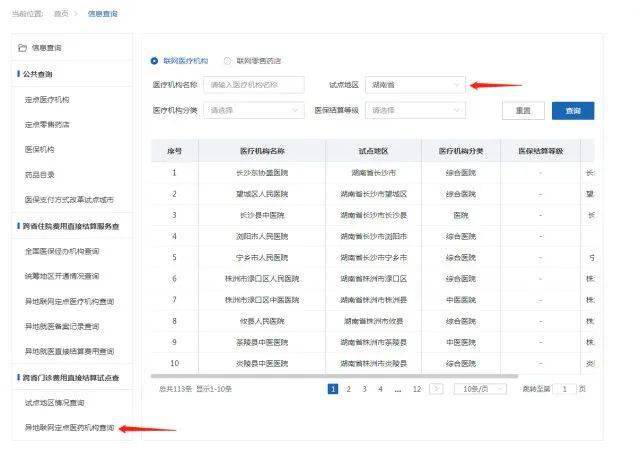Viewport: 640px width, 452px height.
Task: Select the 联网零售药店 radio button
Action: (228, 61)
